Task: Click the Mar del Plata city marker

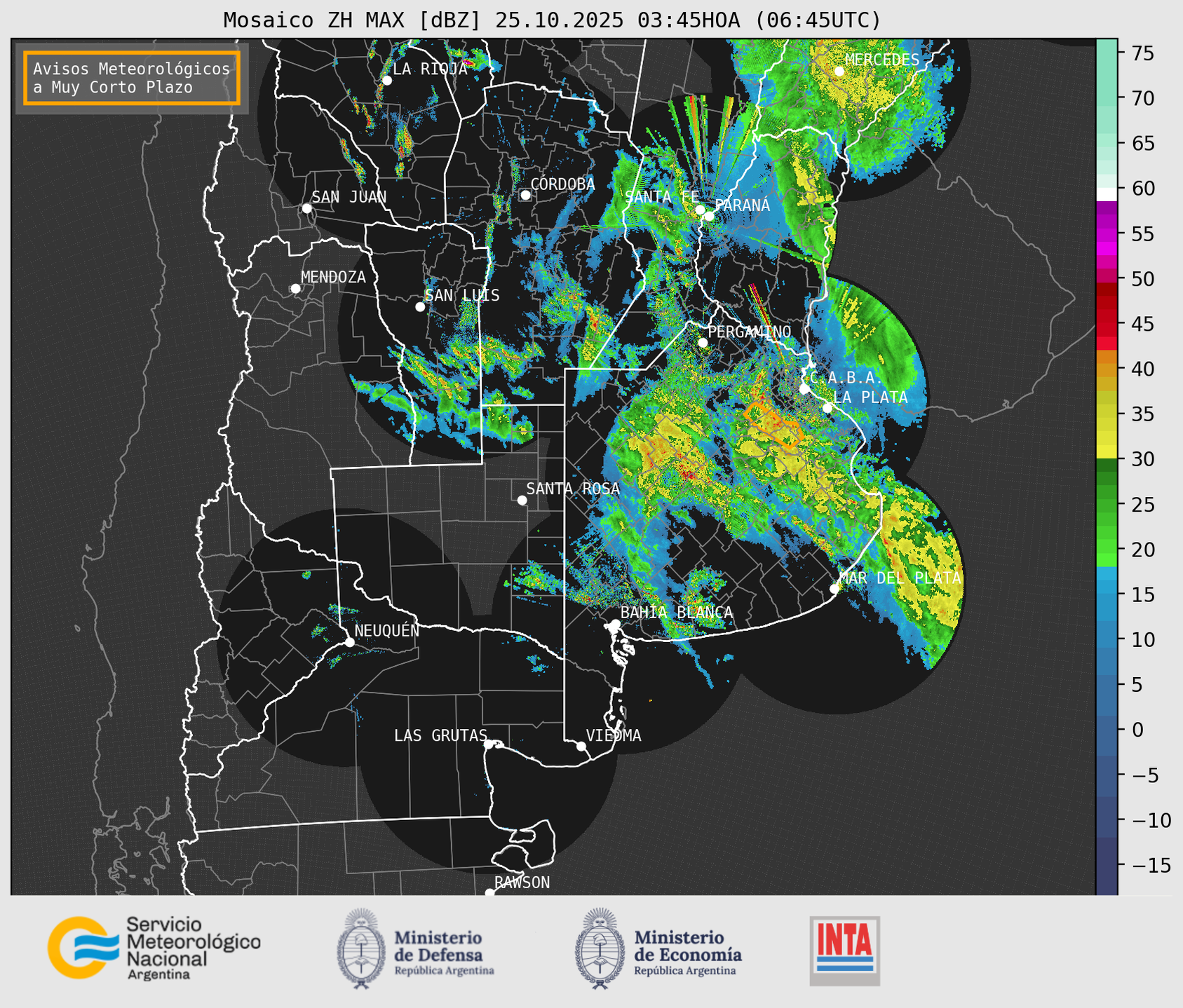Action: pyautogui.click(x=834, y=589)
